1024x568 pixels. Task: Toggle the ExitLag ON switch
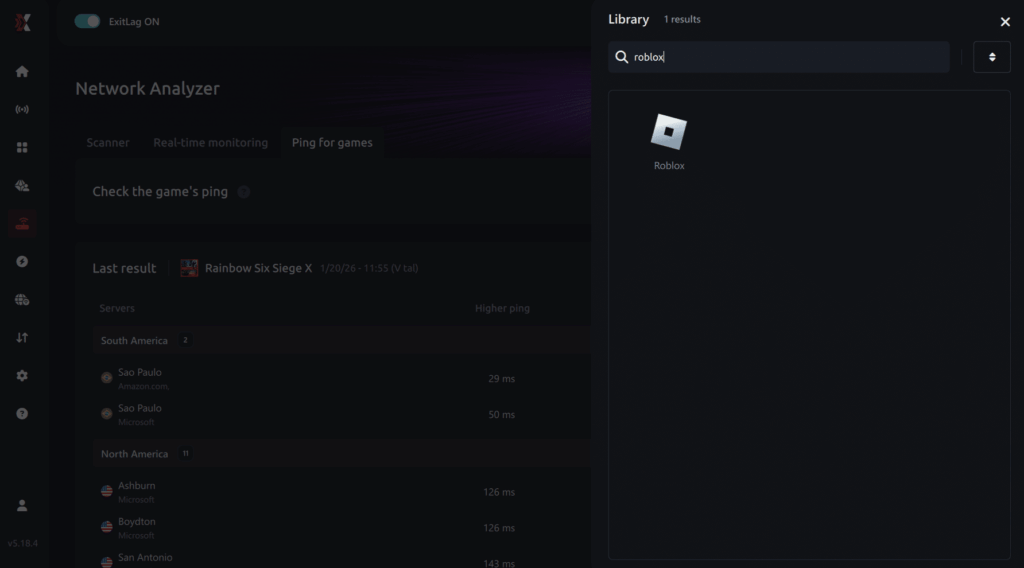pyautogui.click(x=87, y=21)
